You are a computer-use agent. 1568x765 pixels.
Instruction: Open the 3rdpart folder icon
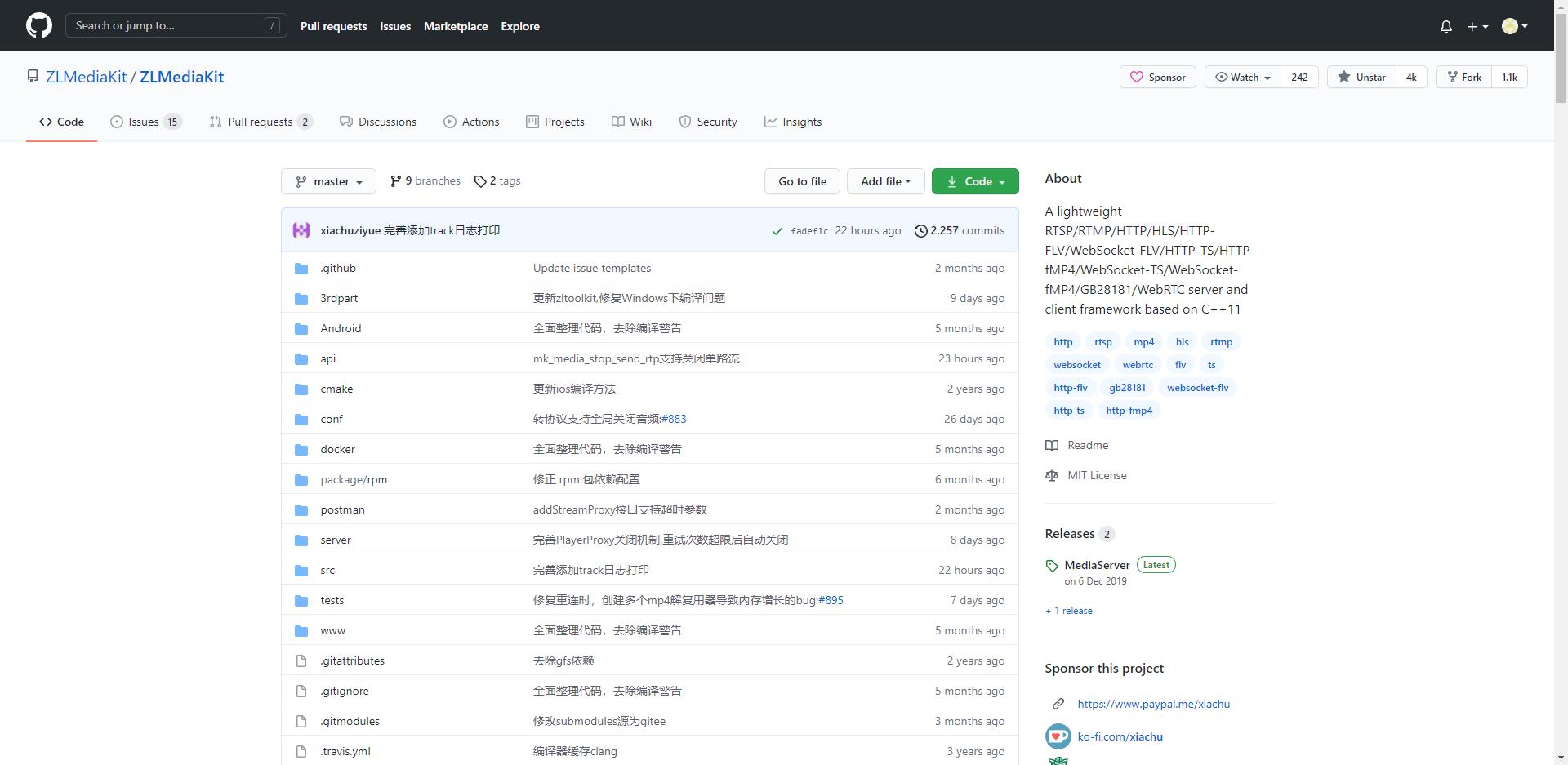coord(301,299)
